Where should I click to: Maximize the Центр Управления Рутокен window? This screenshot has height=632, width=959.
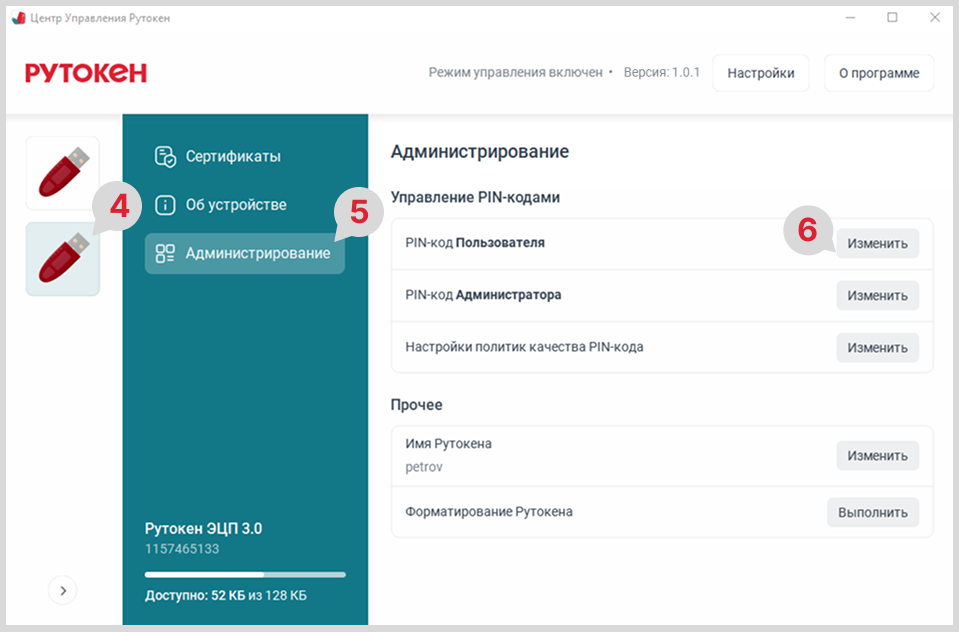click(892, 17)
